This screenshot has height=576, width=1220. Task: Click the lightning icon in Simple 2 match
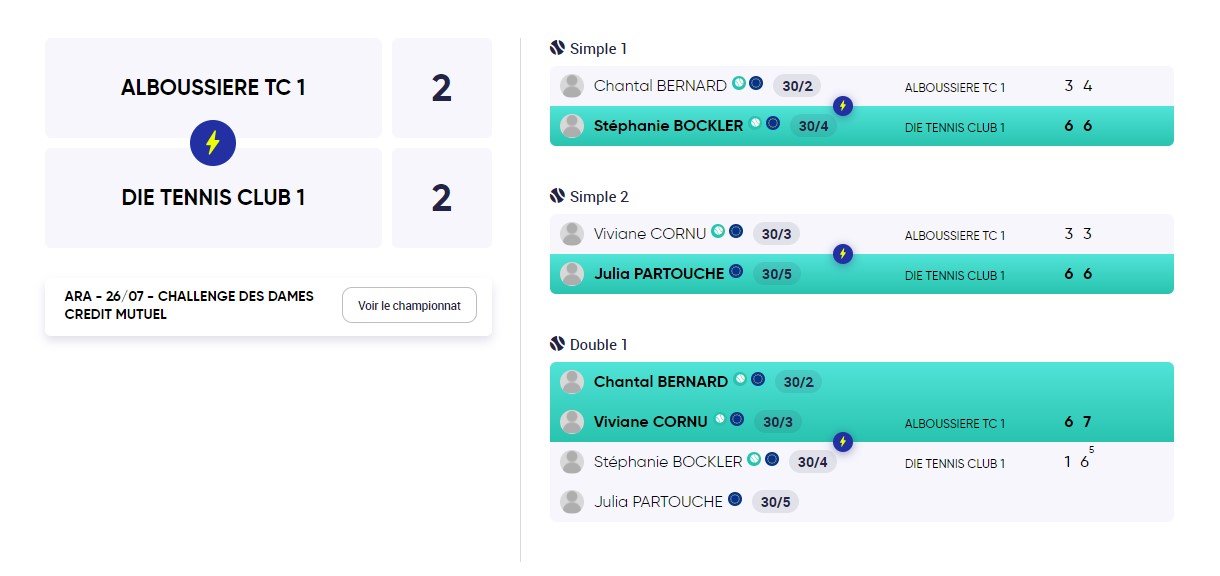point(843,254)
